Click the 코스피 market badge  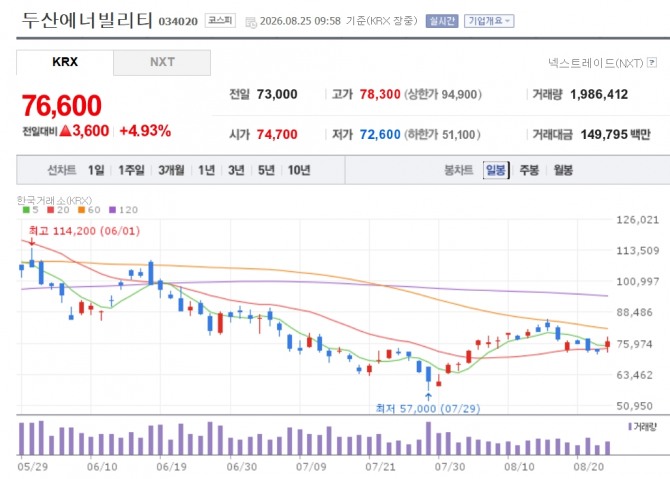pos(220,21)
